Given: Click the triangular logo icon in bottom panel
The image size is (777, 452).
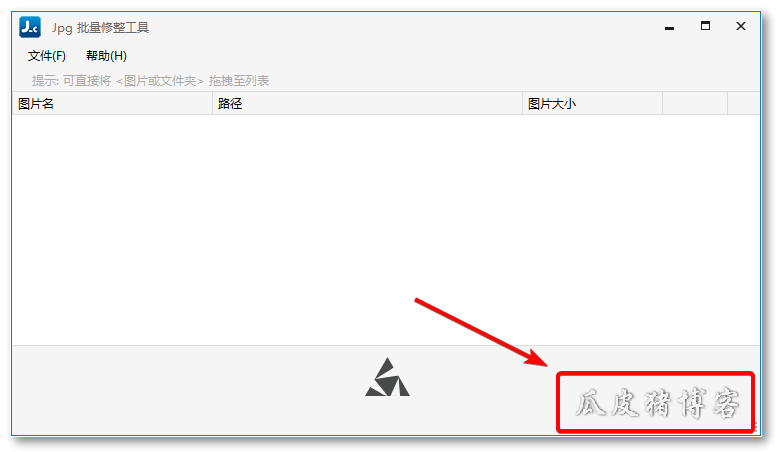Looking at the screenshot, I should [388, 377].
